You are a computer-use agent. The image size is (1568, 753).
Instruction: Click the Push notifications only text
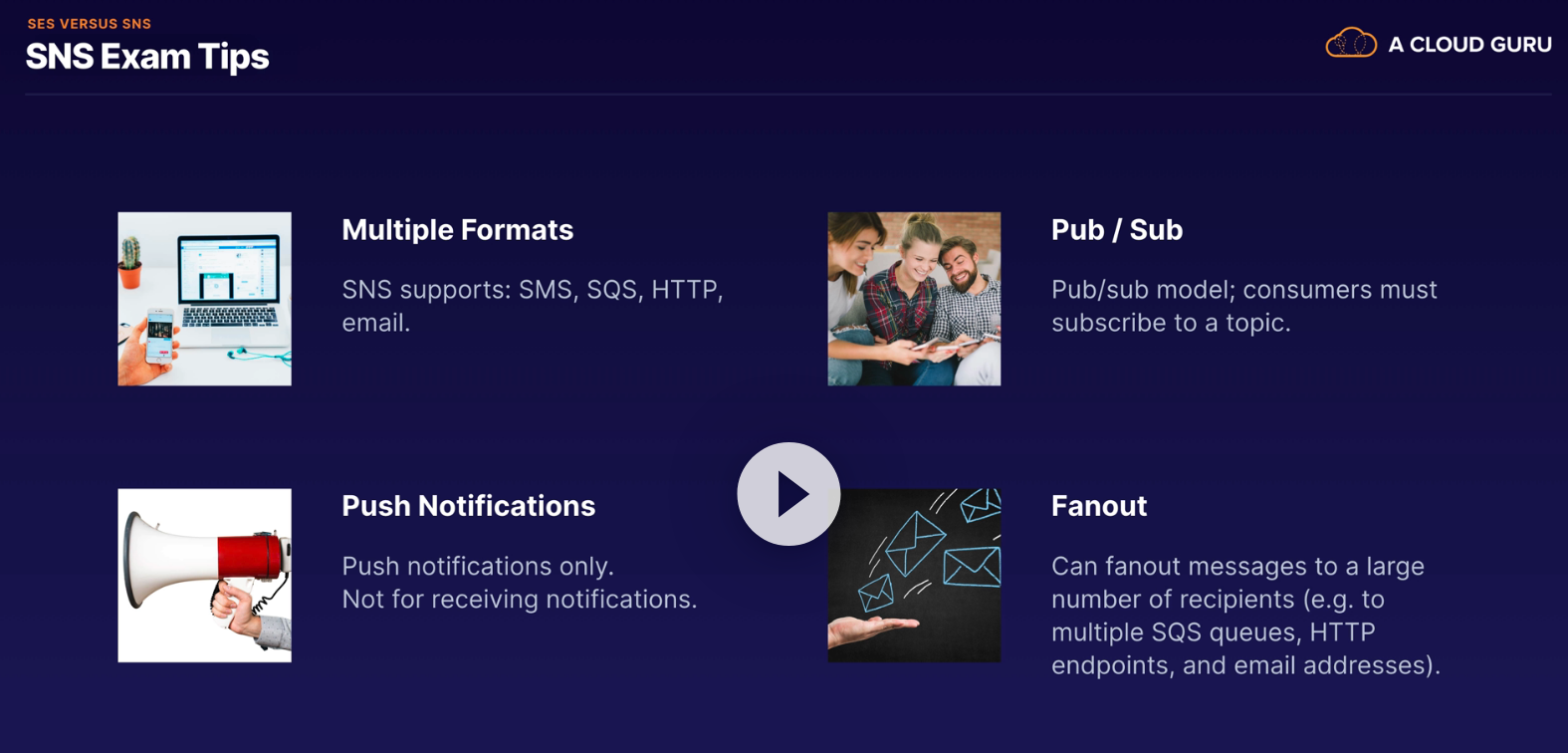[x=477, y=566]
